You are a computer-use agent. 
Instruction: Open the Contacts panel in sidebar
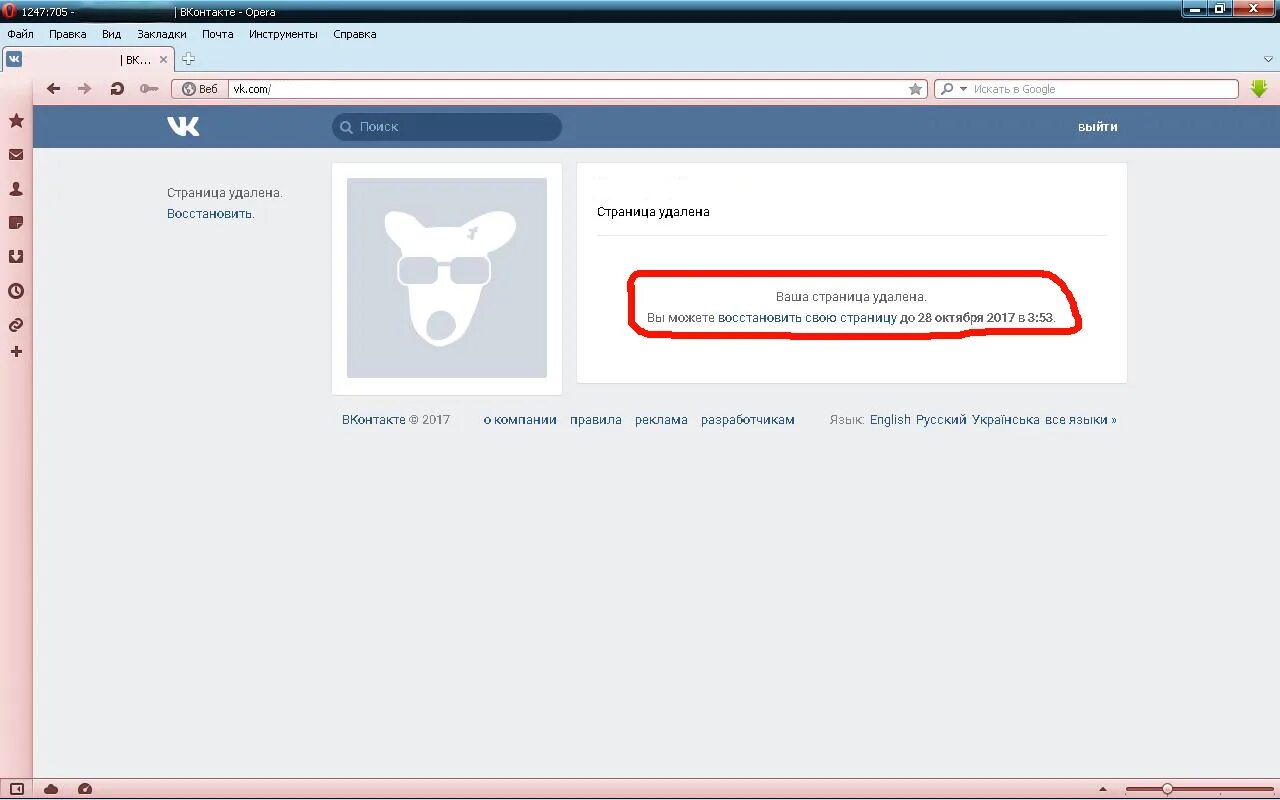(16, 189)
